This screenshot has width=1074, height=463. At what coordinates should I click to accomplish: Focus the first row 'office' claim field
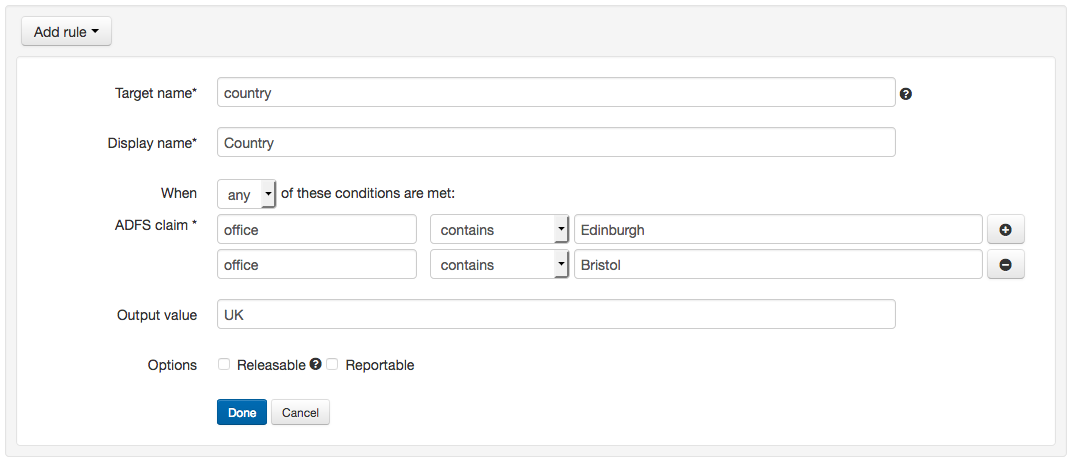316,230
